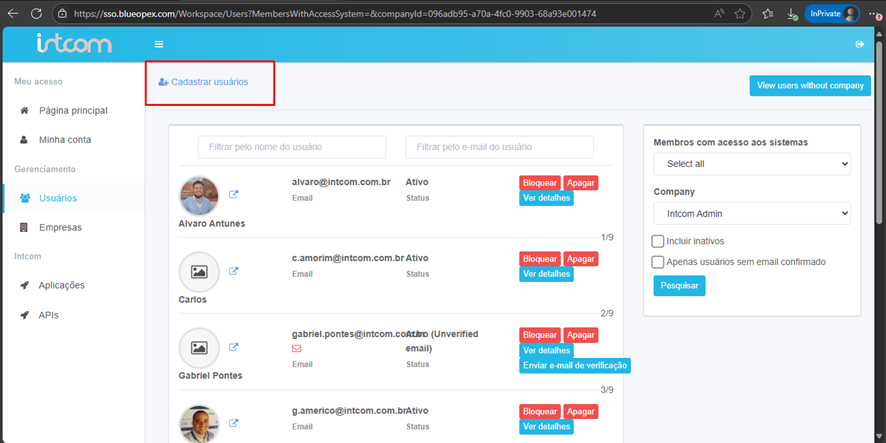Block the g.americo user

coord(540,411)
